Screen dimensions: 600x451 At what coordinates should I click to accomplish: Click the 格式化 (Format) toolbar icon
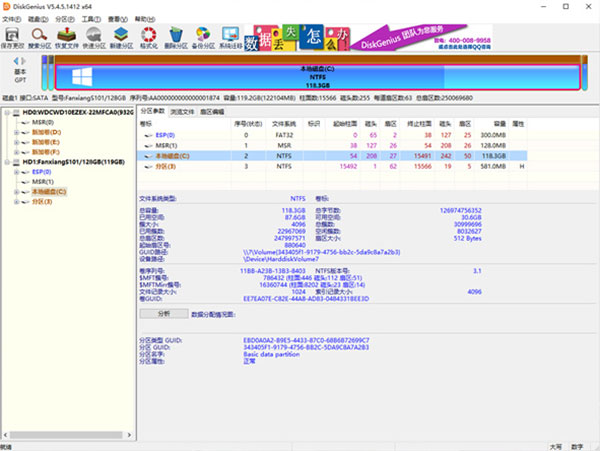(x=150, y=36)
